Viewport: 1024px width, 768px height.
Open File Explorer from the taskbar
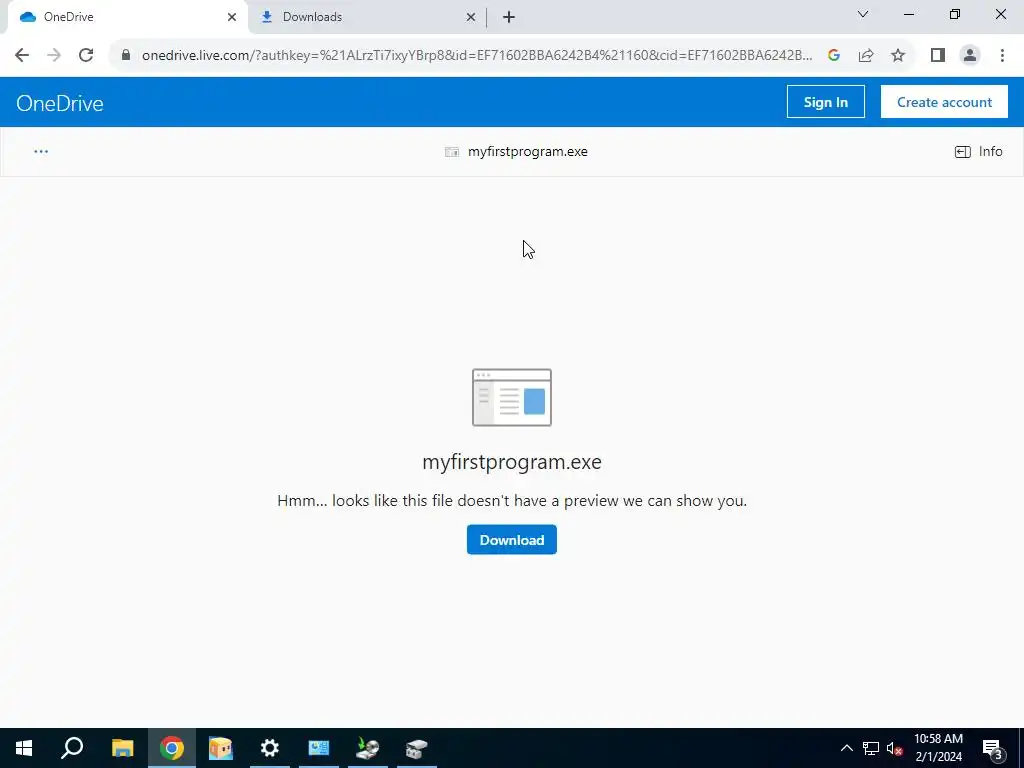pos(122,748)
